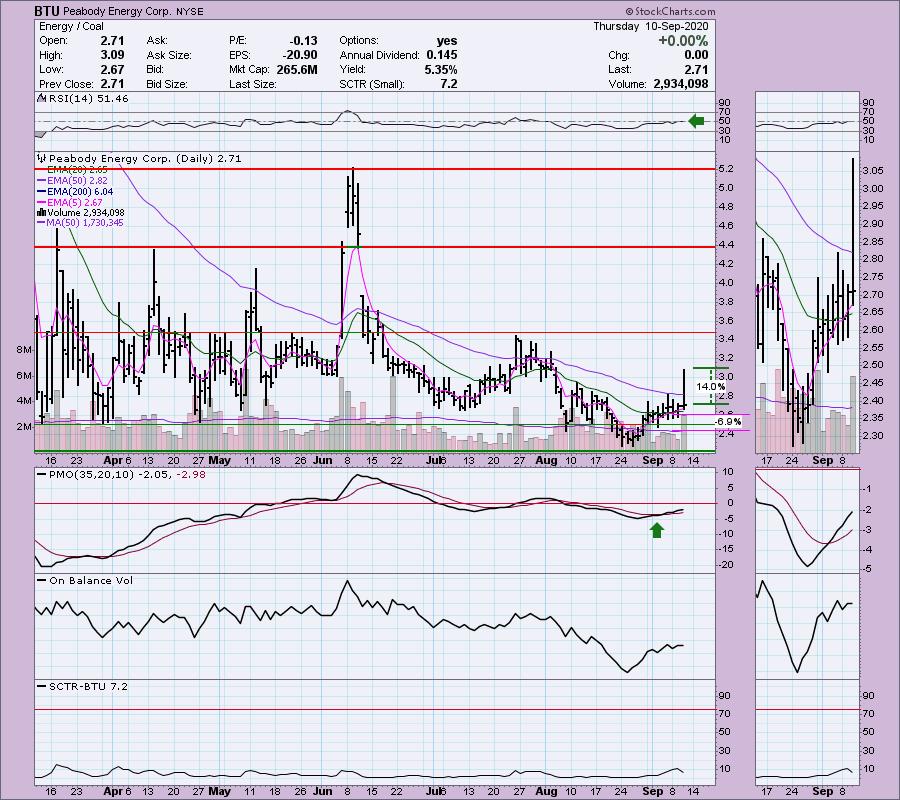
Task: Click the candlestick icon beside Peabody (Daily) label
Action: pos(41,158)
